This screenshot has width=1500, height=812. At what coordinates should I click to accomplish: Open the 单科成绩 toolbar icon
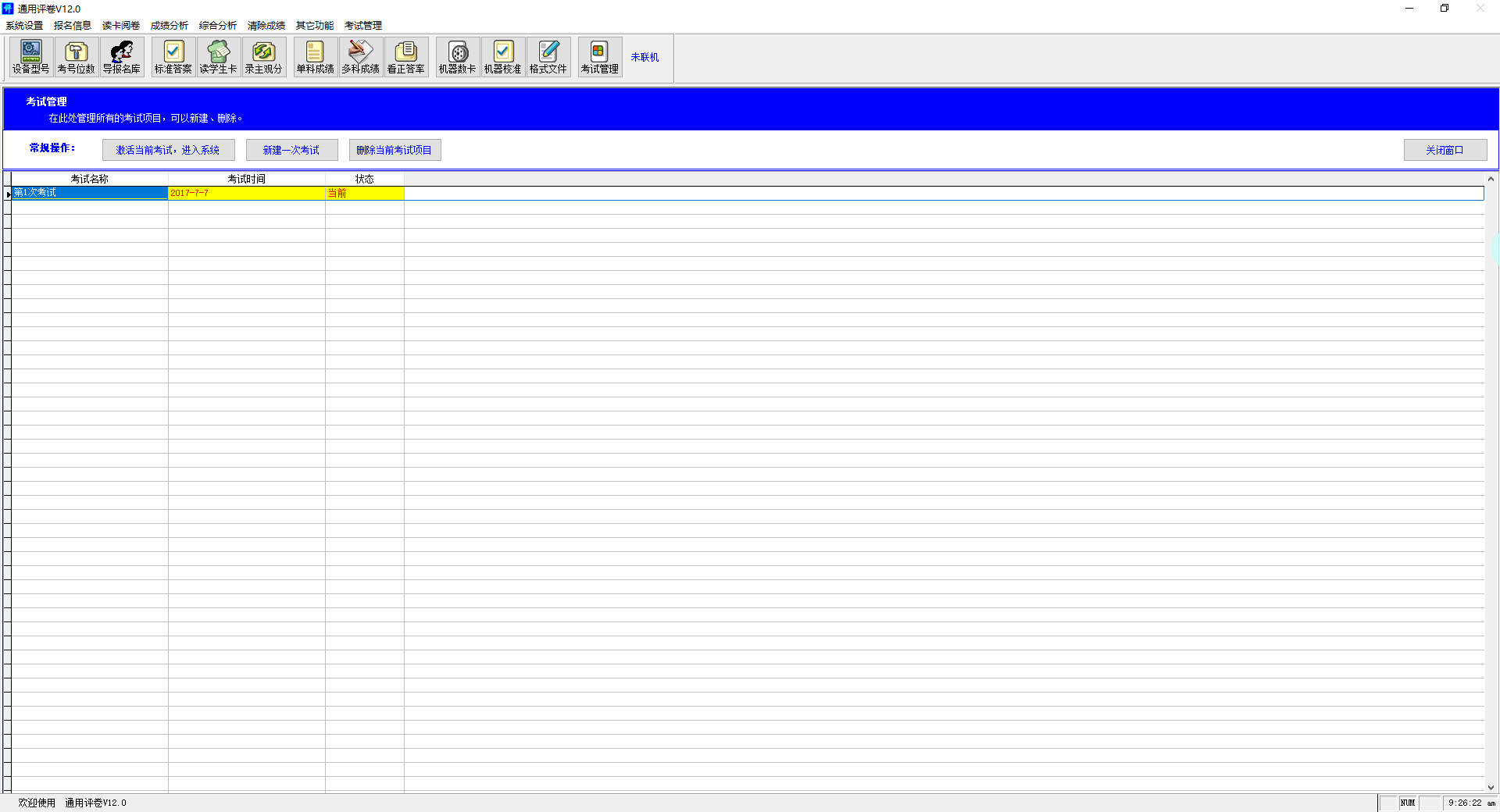tap(316, 58)
